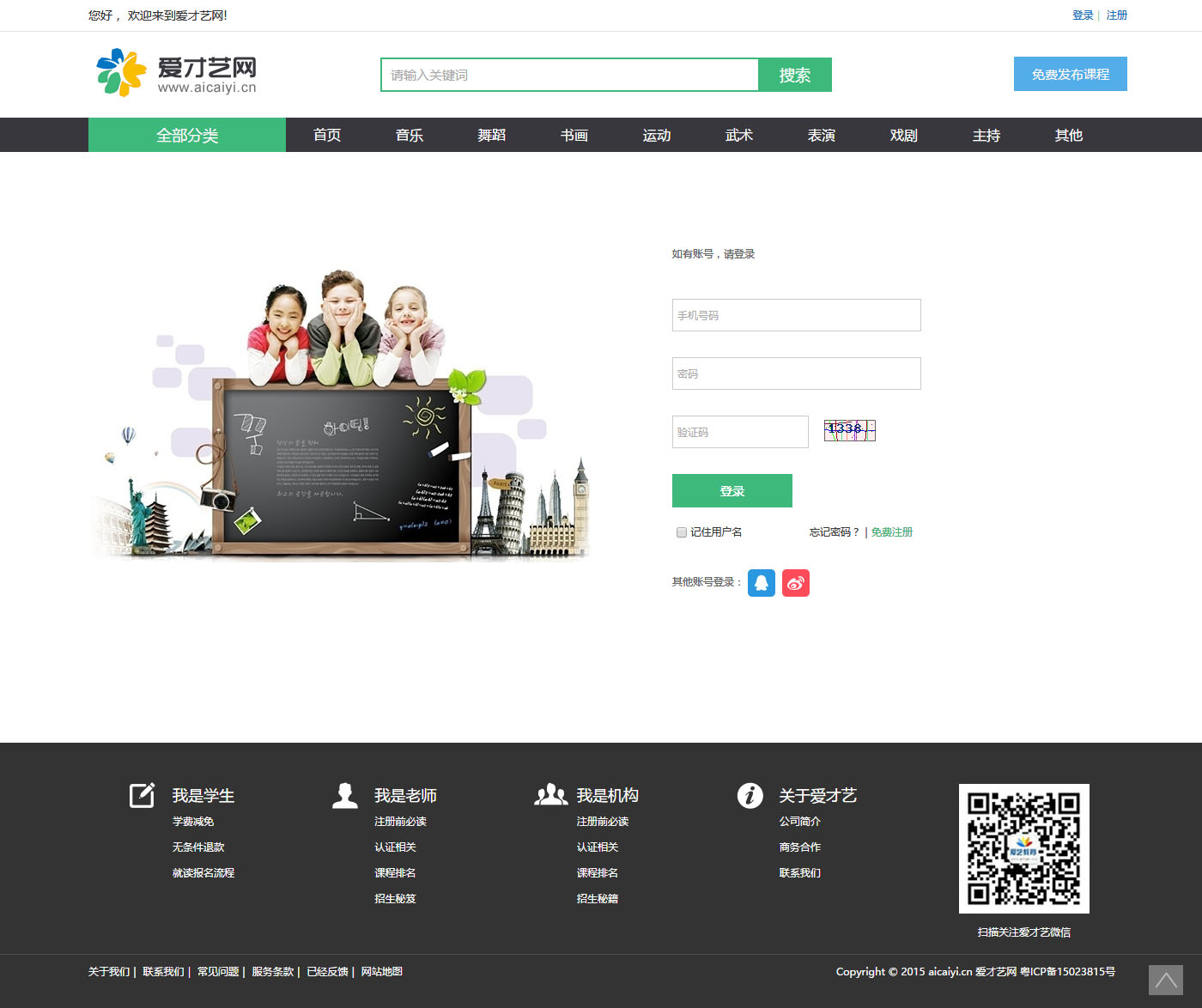Click the 我是学生 footer heading
Viewport: 1202px width, 1008px height.
(203, 796)
